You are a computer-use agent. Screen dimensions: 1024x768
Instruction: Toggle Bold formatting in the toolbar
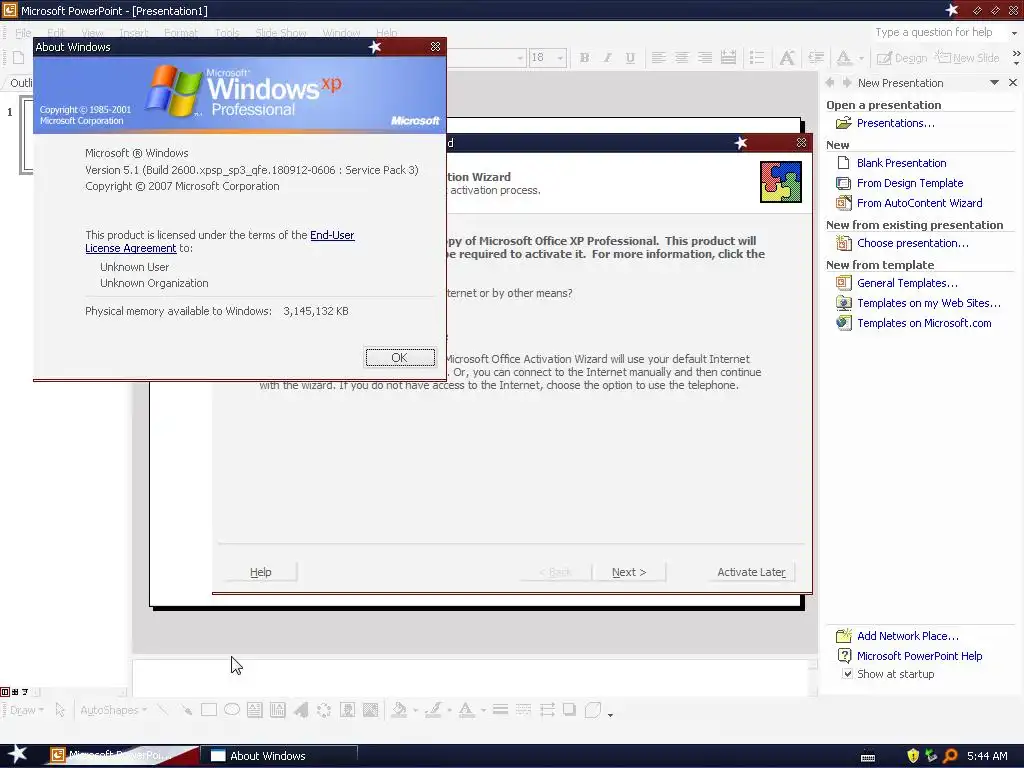tap(584, 58)
